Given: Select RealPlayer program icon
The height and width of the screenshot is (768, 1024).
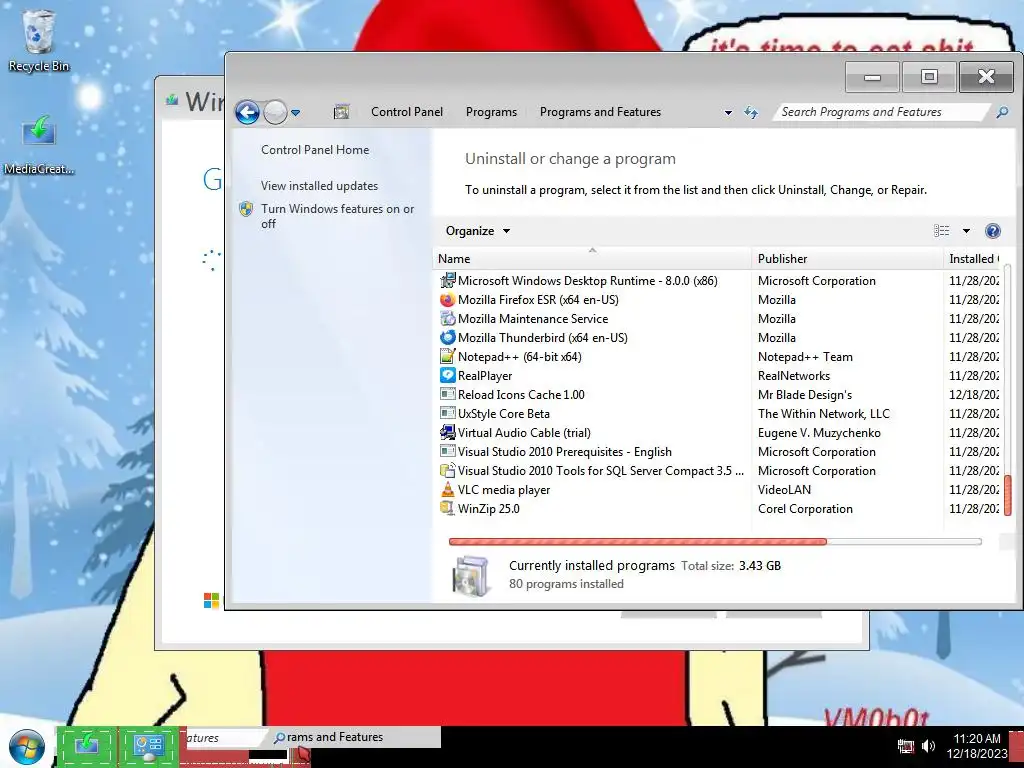Looking at the screenshot, I should (x=447, y=376).
